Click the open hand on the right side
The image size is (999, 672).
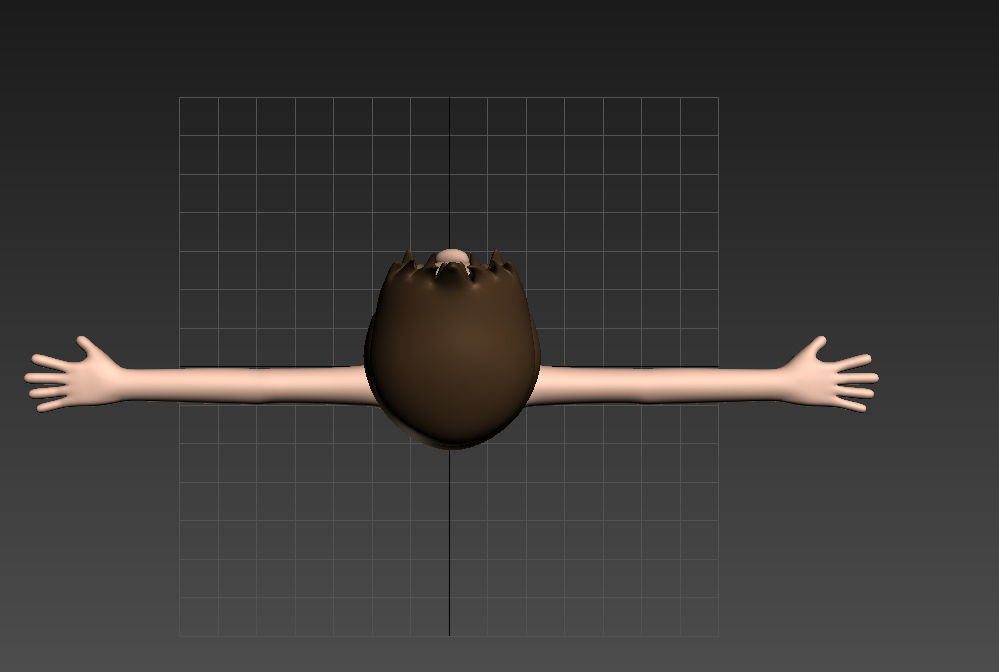coord(831,376)
